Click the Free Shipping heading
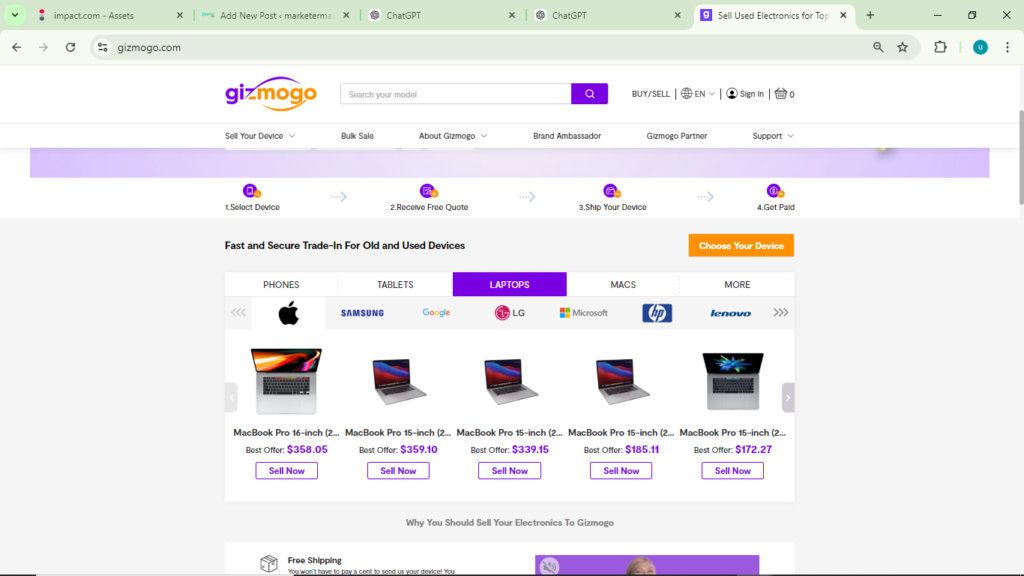The width and height of the screenshot is (1024, 576). (x=315, y=560)
